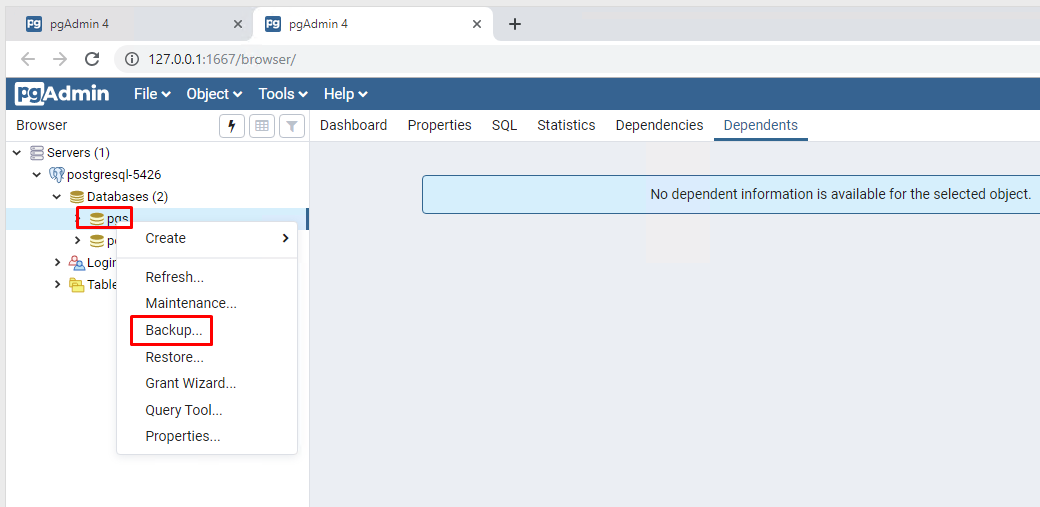Close the first pgAdmin 4 browser tab

click(x=238, y=24)
